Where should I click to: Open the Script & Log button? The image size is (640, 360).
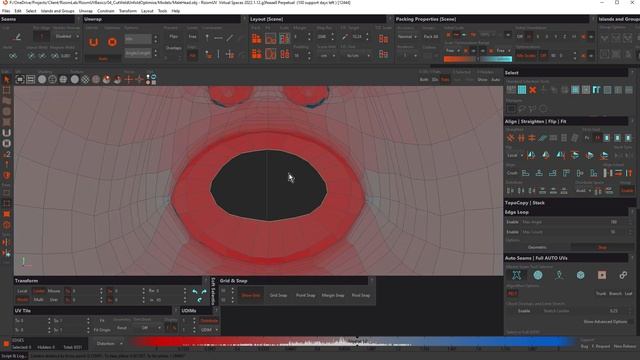coord(14,356)
